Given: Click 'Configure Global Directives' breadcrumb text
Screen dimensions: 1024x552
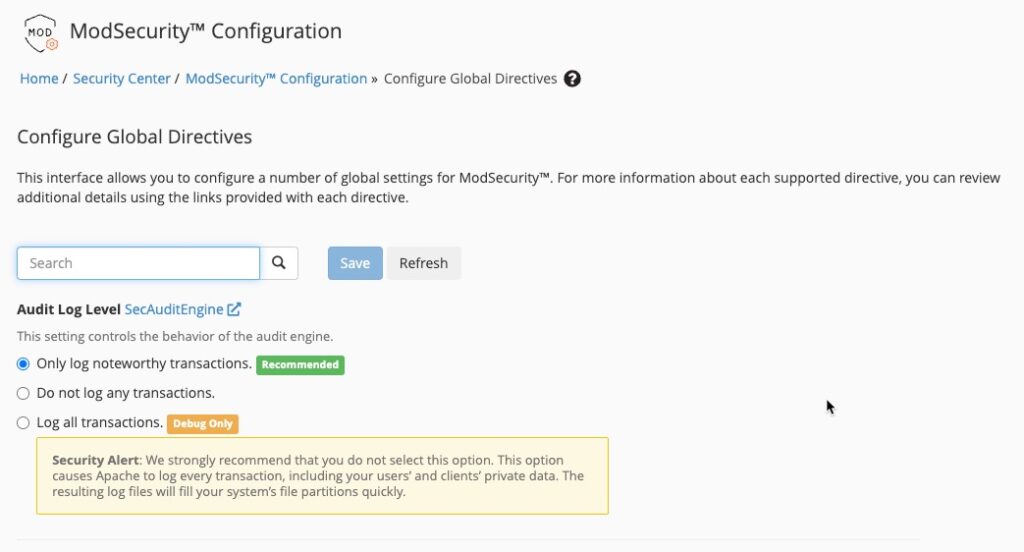Looking at the screenshot, I should pyautogui.click(x=470, y=79).
